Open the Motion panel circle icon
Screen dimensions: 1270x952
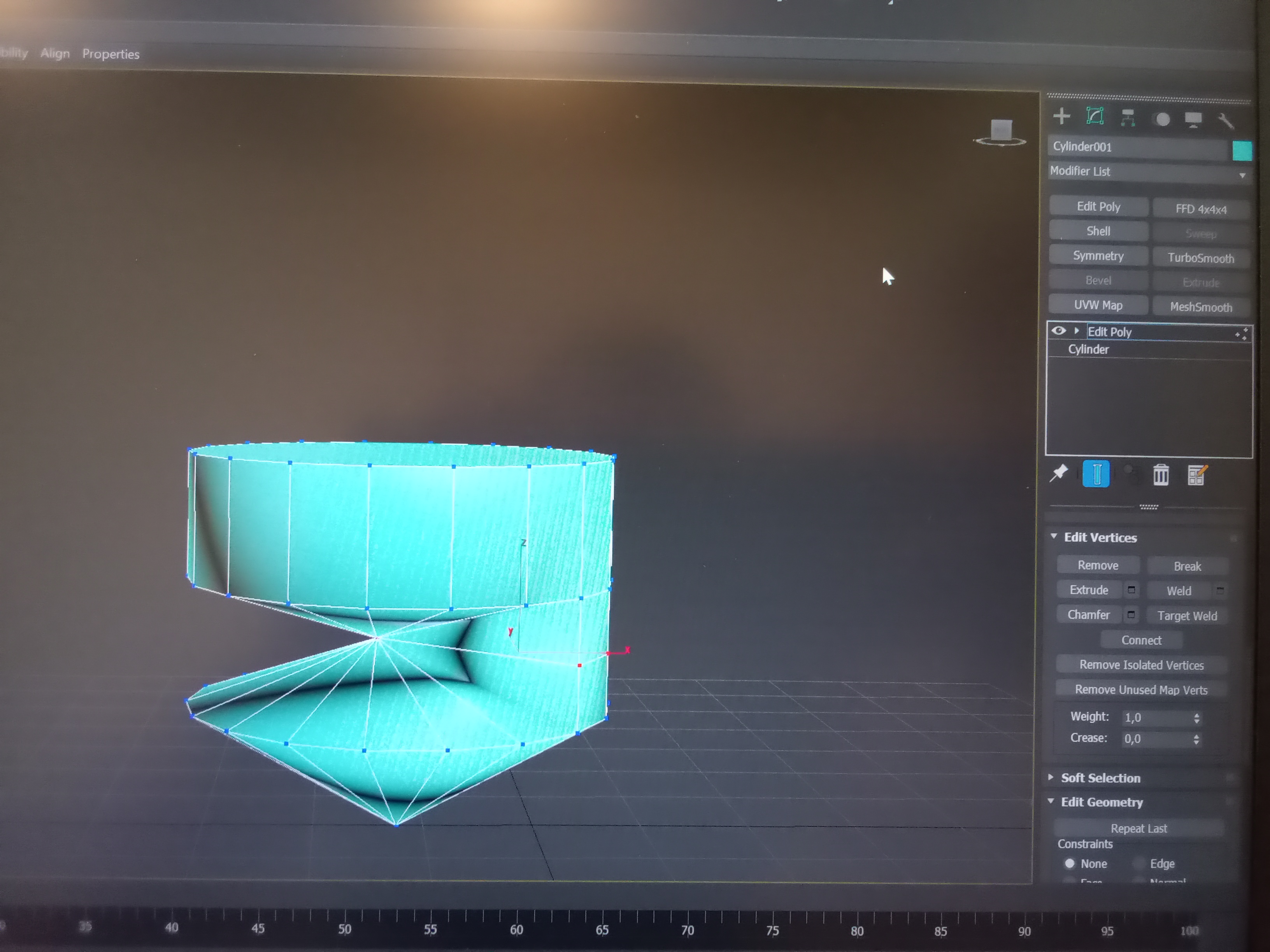point(1163,119)
